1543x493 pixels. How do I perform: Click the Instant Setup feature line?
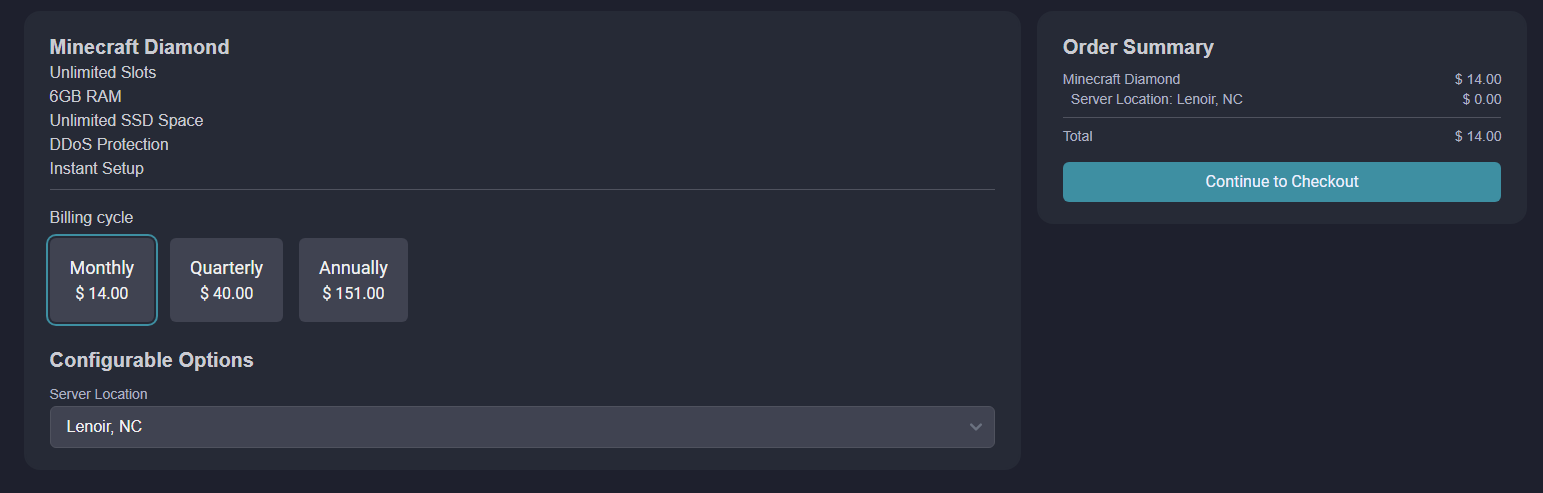coord(97,169)
